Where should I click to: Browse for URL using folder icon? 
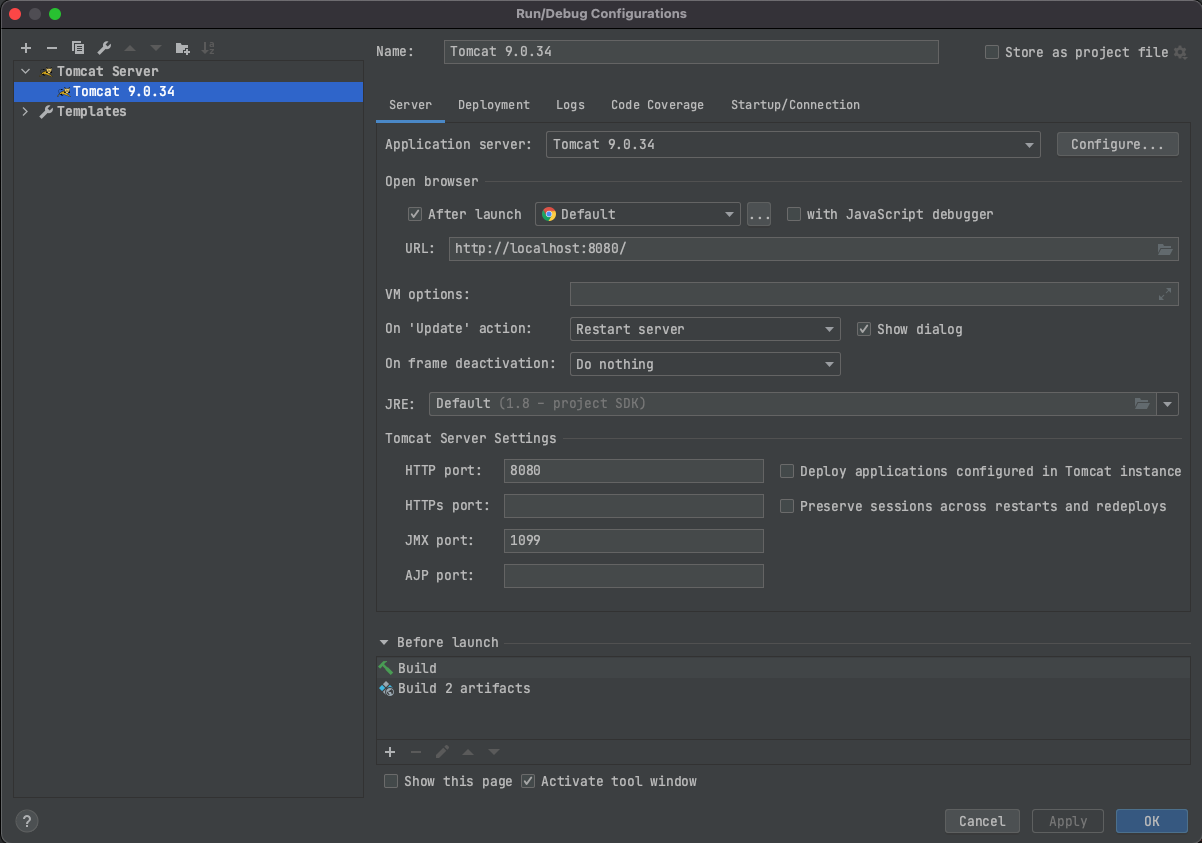point(1165,249)
